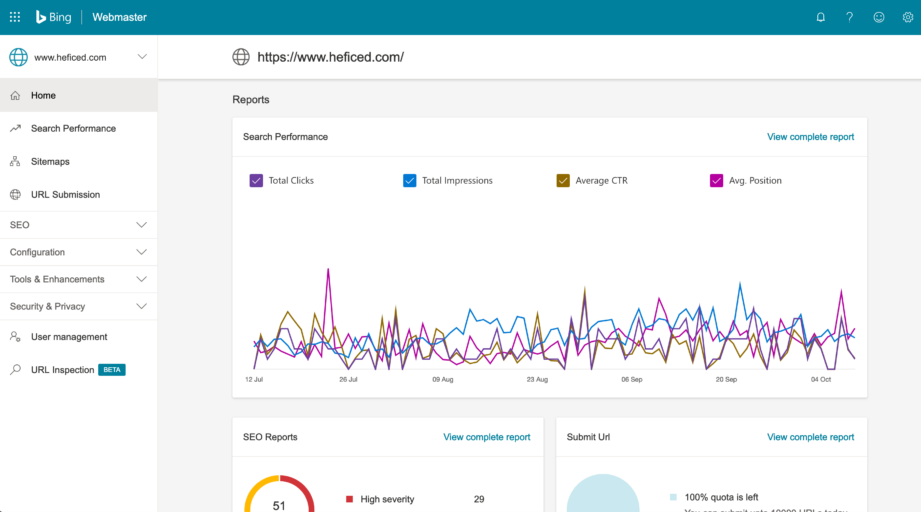Click the High severity red legend square
This screenshot has height=512, width=921.
349,499
